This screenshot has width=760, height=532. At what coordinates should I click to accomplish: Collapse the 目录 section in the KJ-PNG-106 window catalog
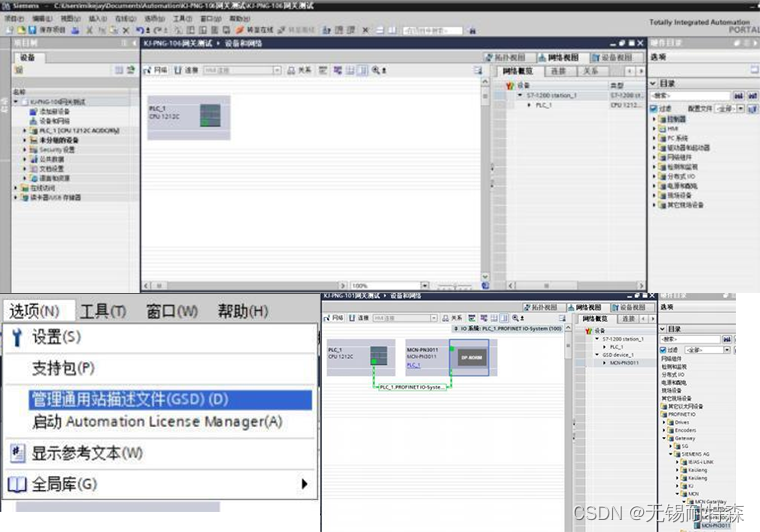(x=653, y=83)
